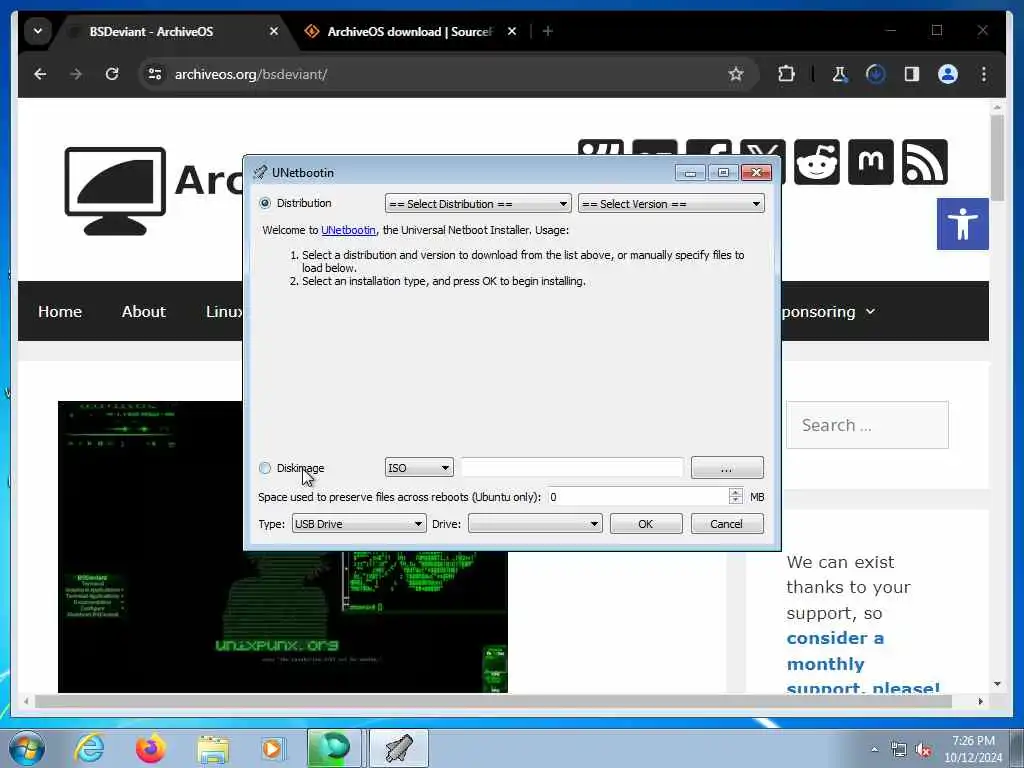Open Windows Media Player from taskbar
Viewport: 1024px width, 768px height.
coord(272,748)
